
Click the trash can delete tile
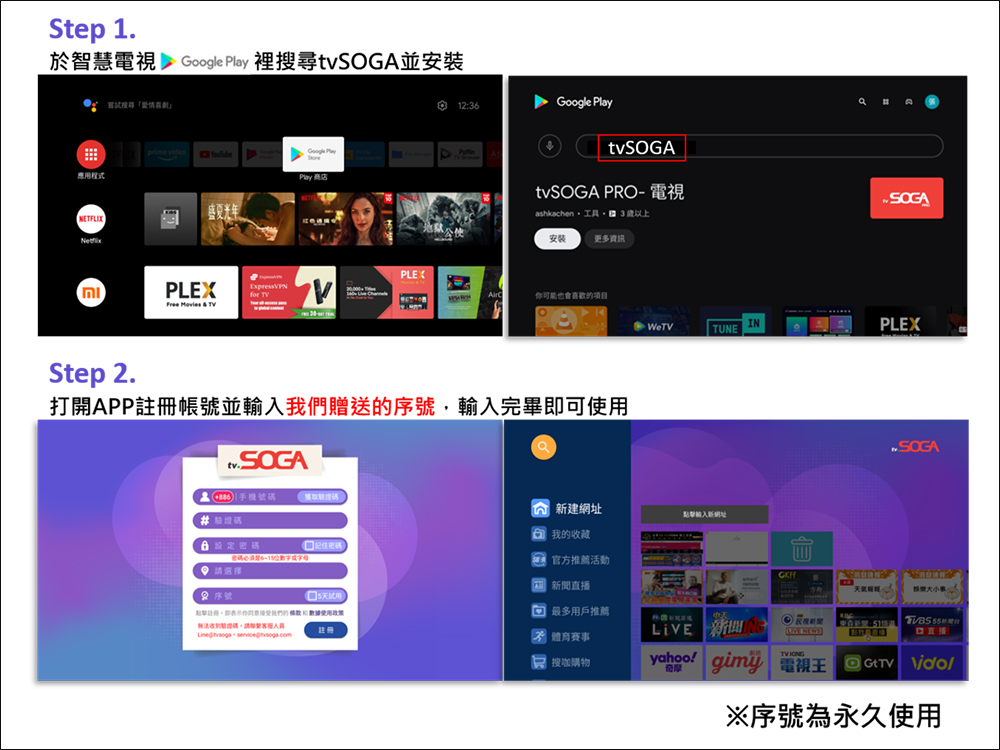pyautogui.click(x=800, y=548)
